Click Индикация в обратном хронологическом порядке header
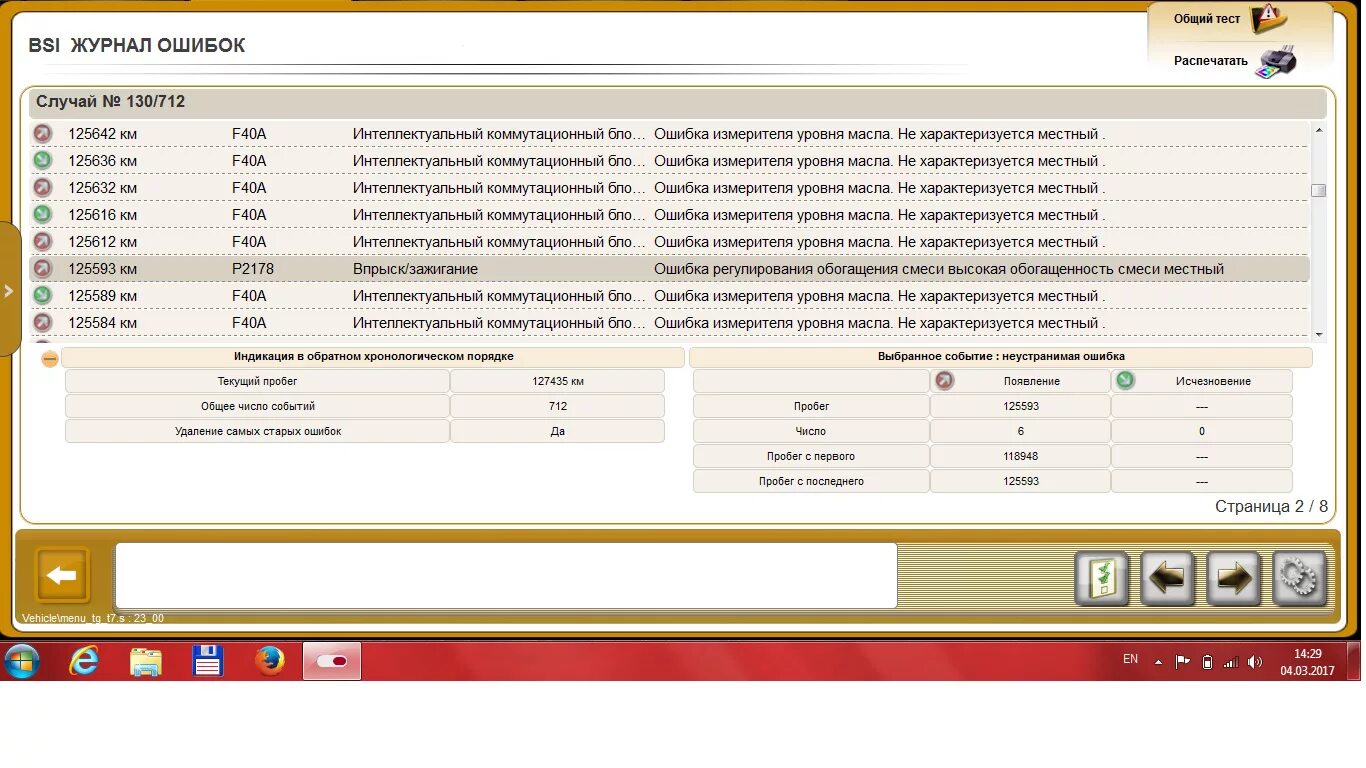The width and height of the screenshot is (1366, 768). click(x=374, y=356)
